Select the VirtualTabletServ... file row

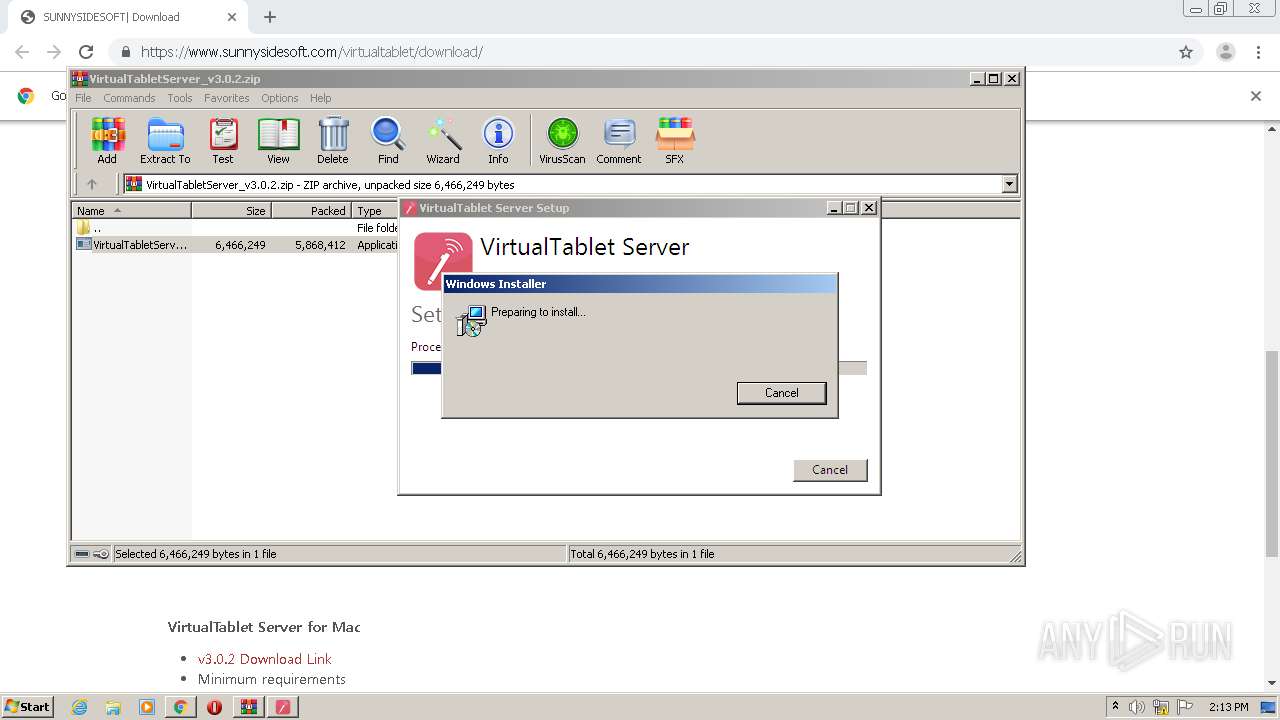[x=236, y=244]
